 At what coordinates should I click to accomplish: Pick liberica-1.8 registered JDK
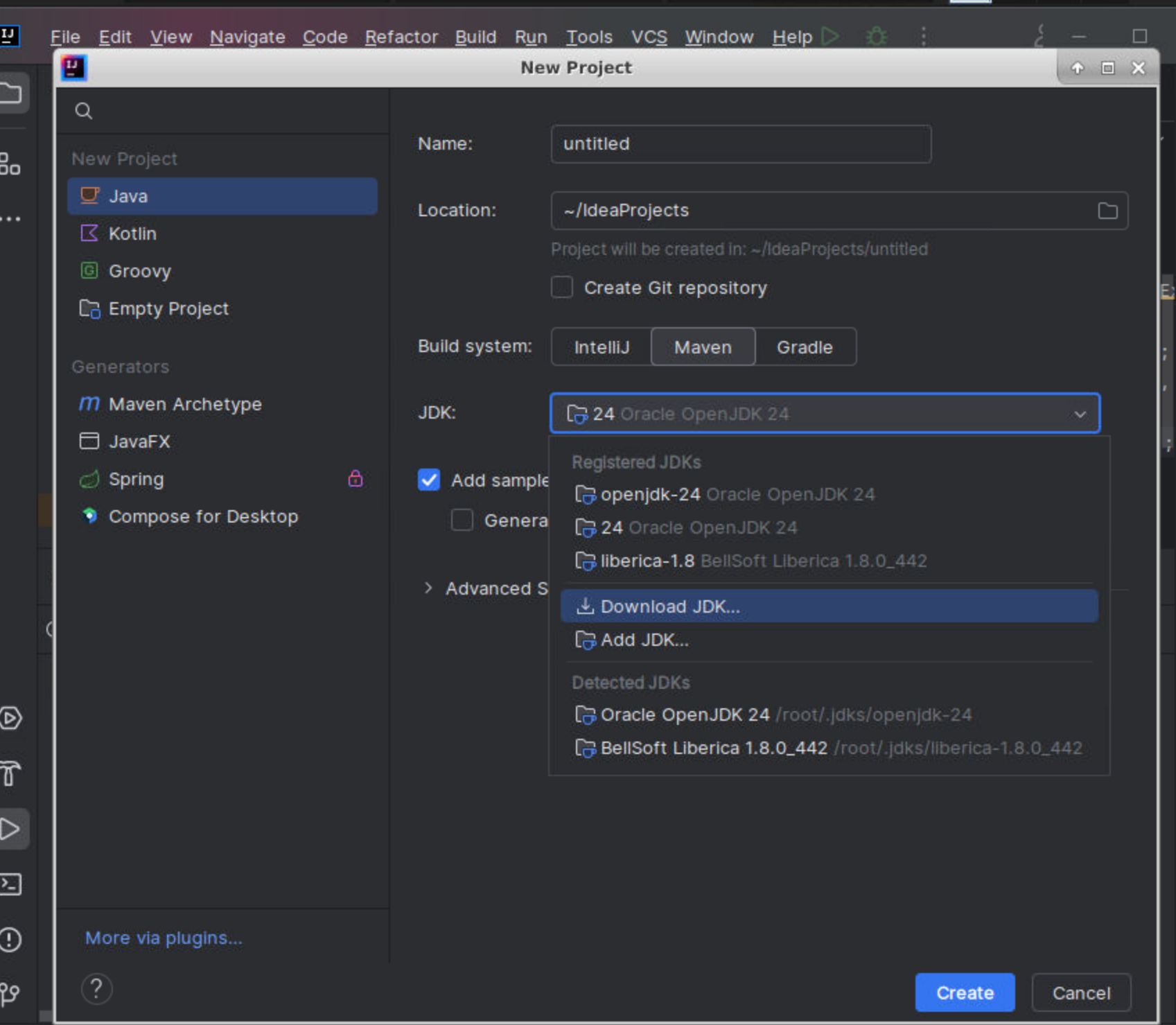pyautogui.click(x=829, y=561)
